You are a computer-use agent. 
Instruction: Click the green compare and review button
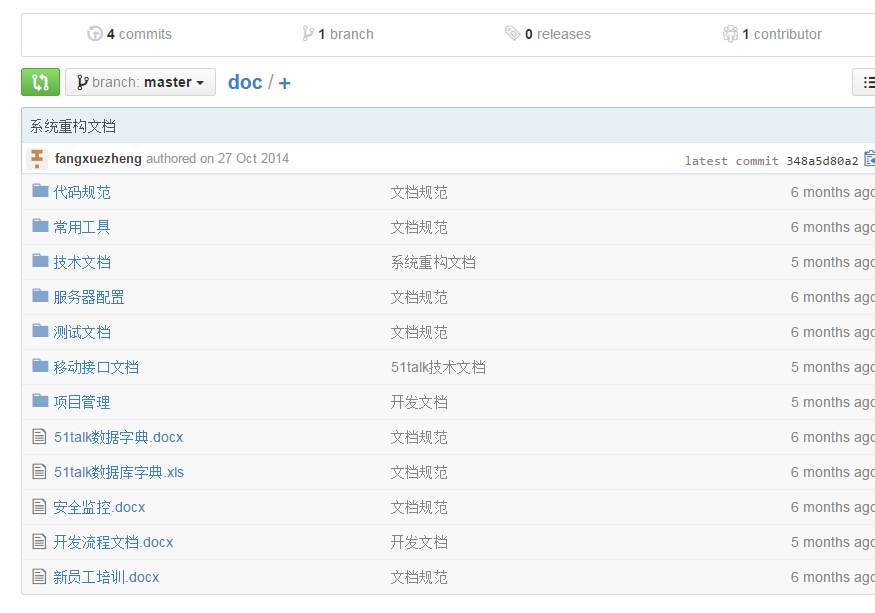(40, 82)
